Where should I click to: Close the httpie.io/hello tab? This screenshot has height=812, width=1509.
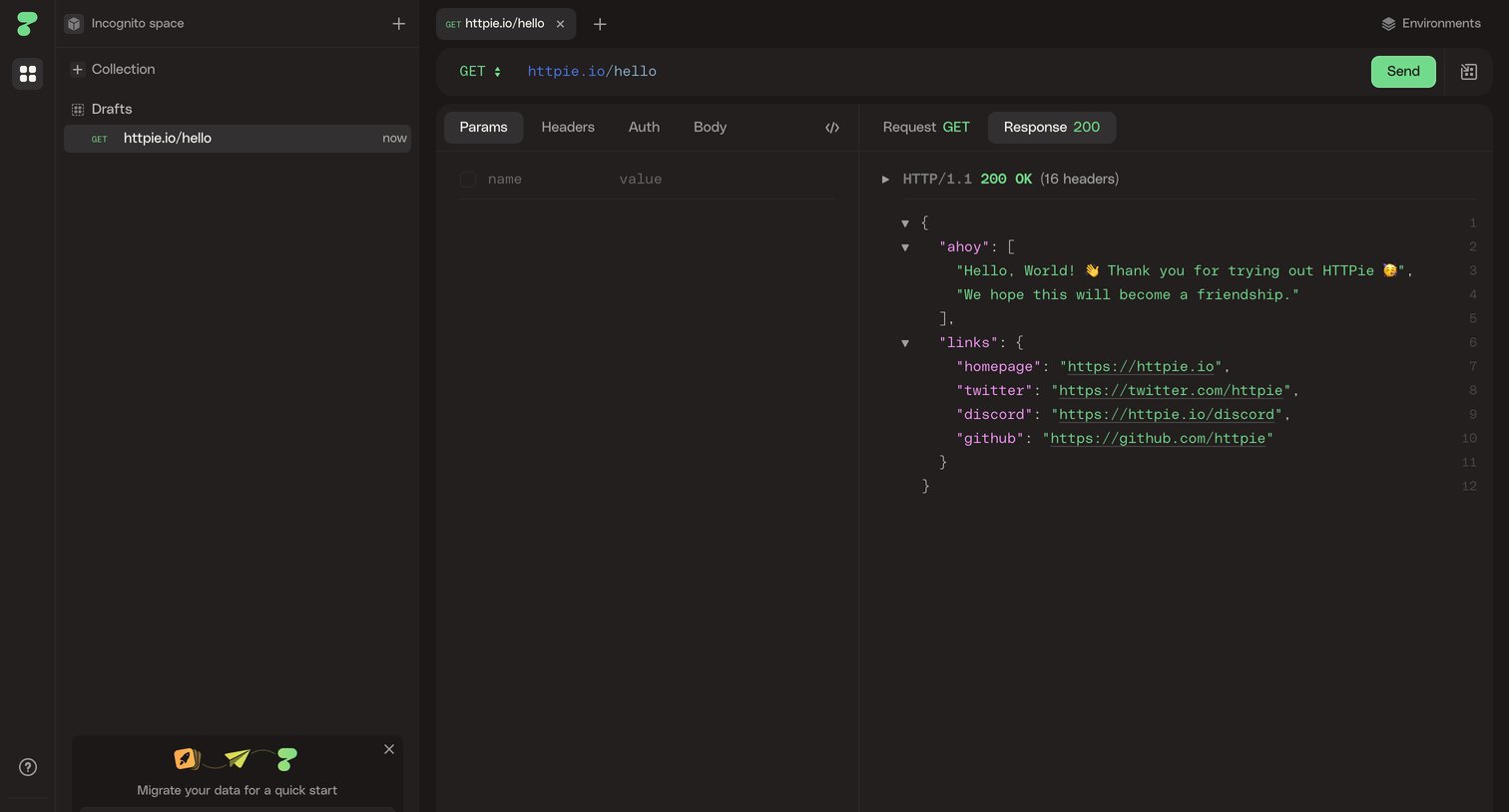tap(560, 24)
